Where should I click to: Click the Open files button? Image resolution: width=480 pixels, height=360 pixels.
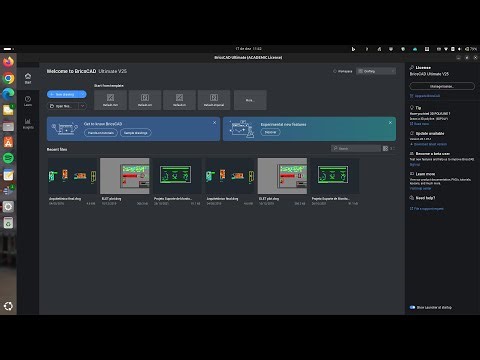coord(63,106)
